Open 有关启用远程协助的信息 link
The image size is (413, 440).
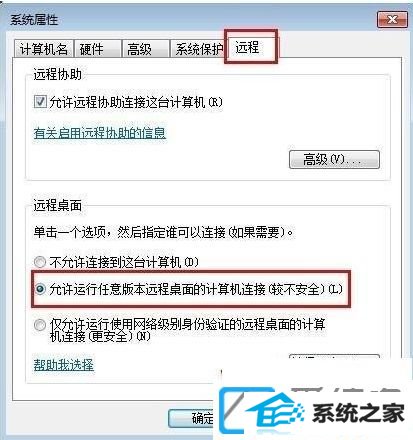tap(100, 133)
